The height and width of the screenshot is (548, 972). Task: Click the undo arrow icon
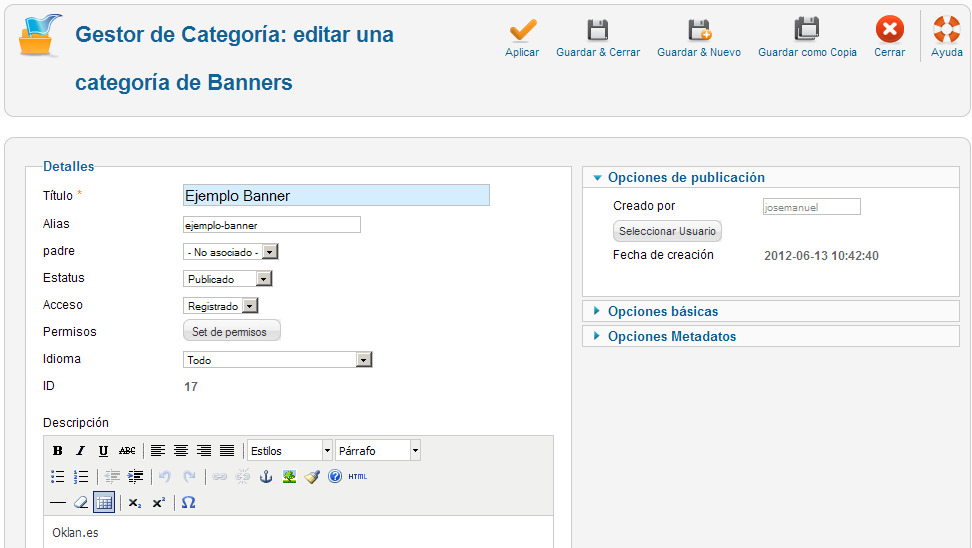pos(165,477)
